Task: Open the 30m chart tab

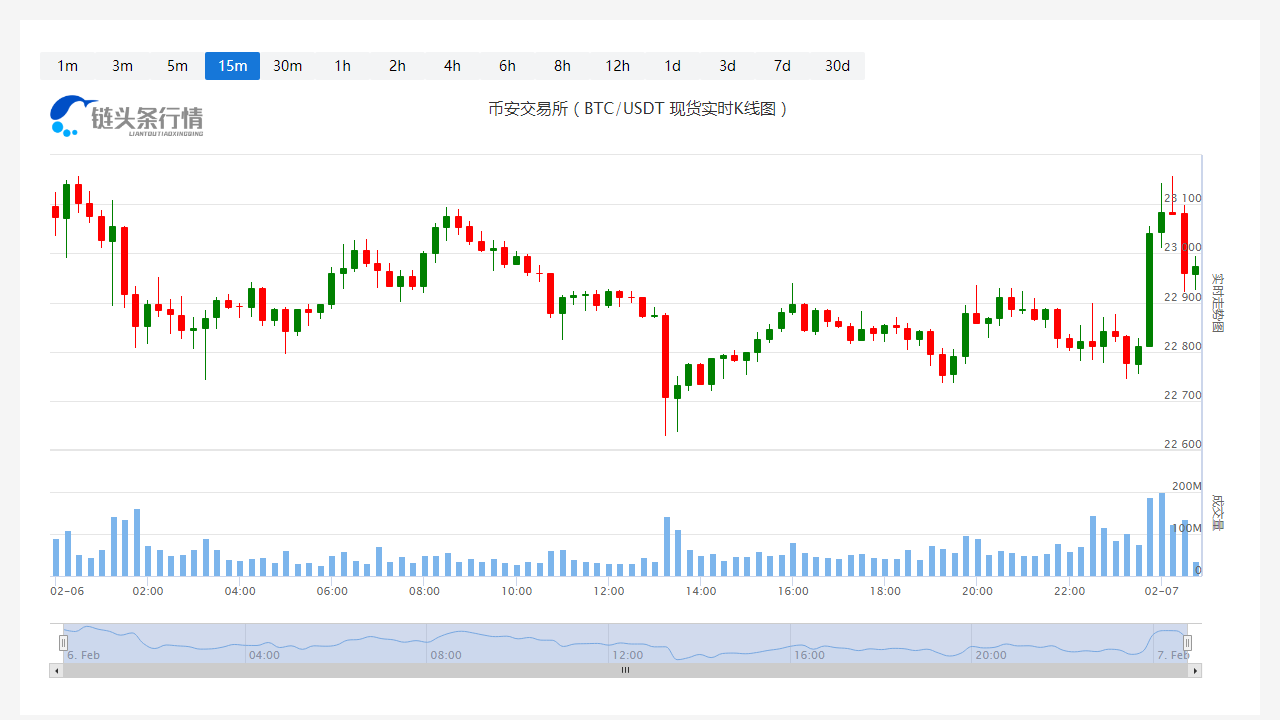Action: point(287,66)
